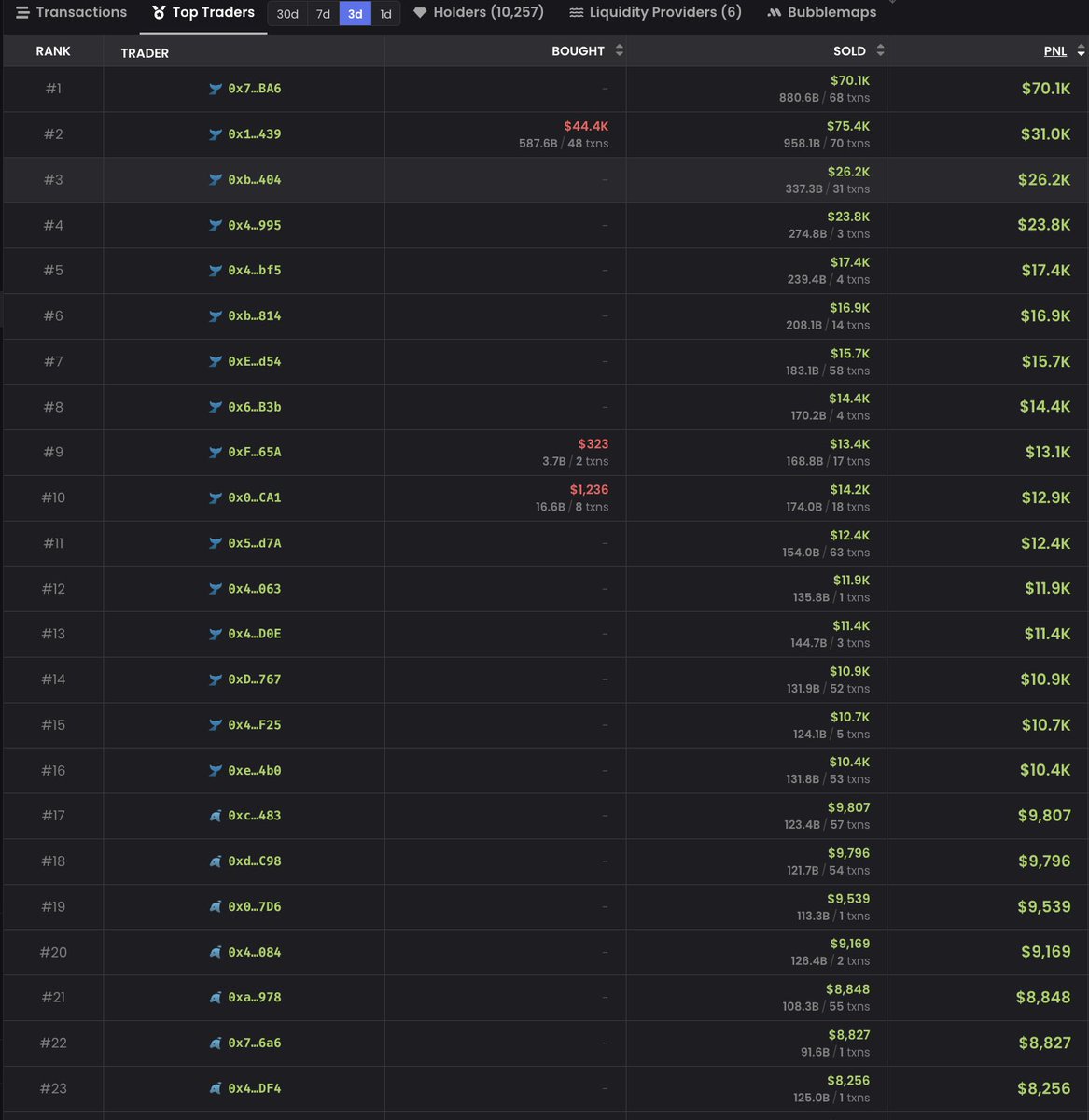Click PNL value $8,848
Image resolution: width=1089 pixels, height=1120 pixels.
point(1043,998)
